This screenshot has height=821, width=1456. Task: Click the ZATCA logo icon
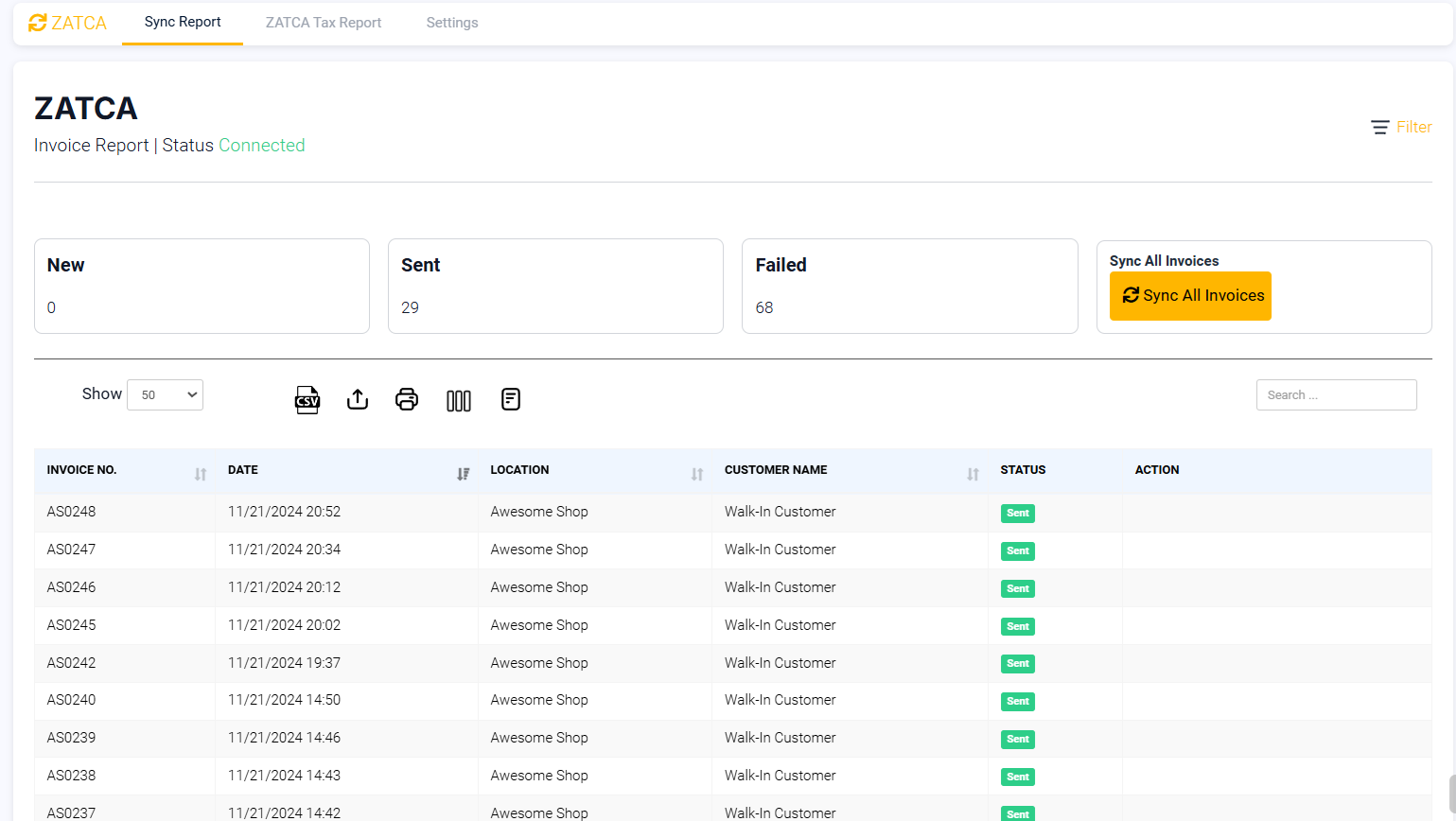(37, 22)
